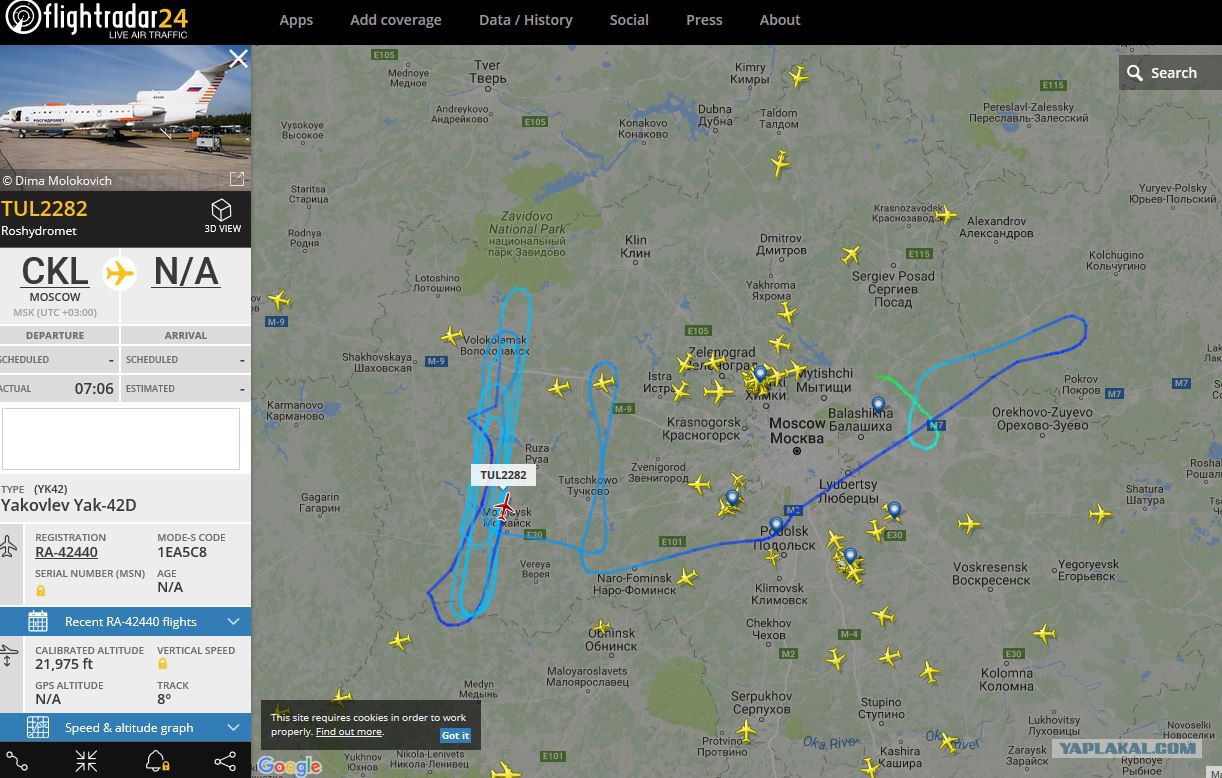Select the red TUL2282 aircraft on map

505,506
